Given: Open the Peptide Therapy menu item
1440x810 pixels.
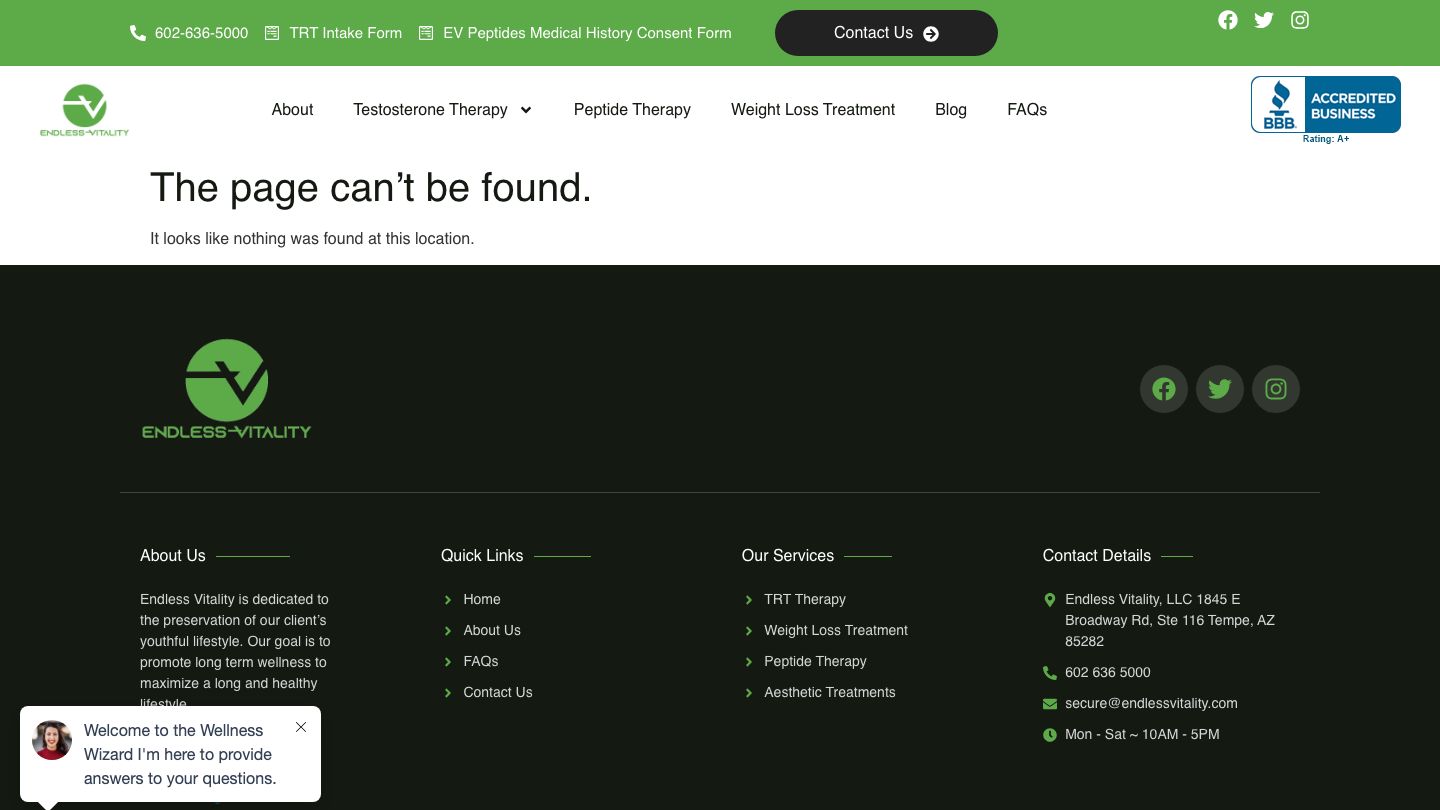Looking at the screenshot, I should pyautogui.click(x=632, y=110).
